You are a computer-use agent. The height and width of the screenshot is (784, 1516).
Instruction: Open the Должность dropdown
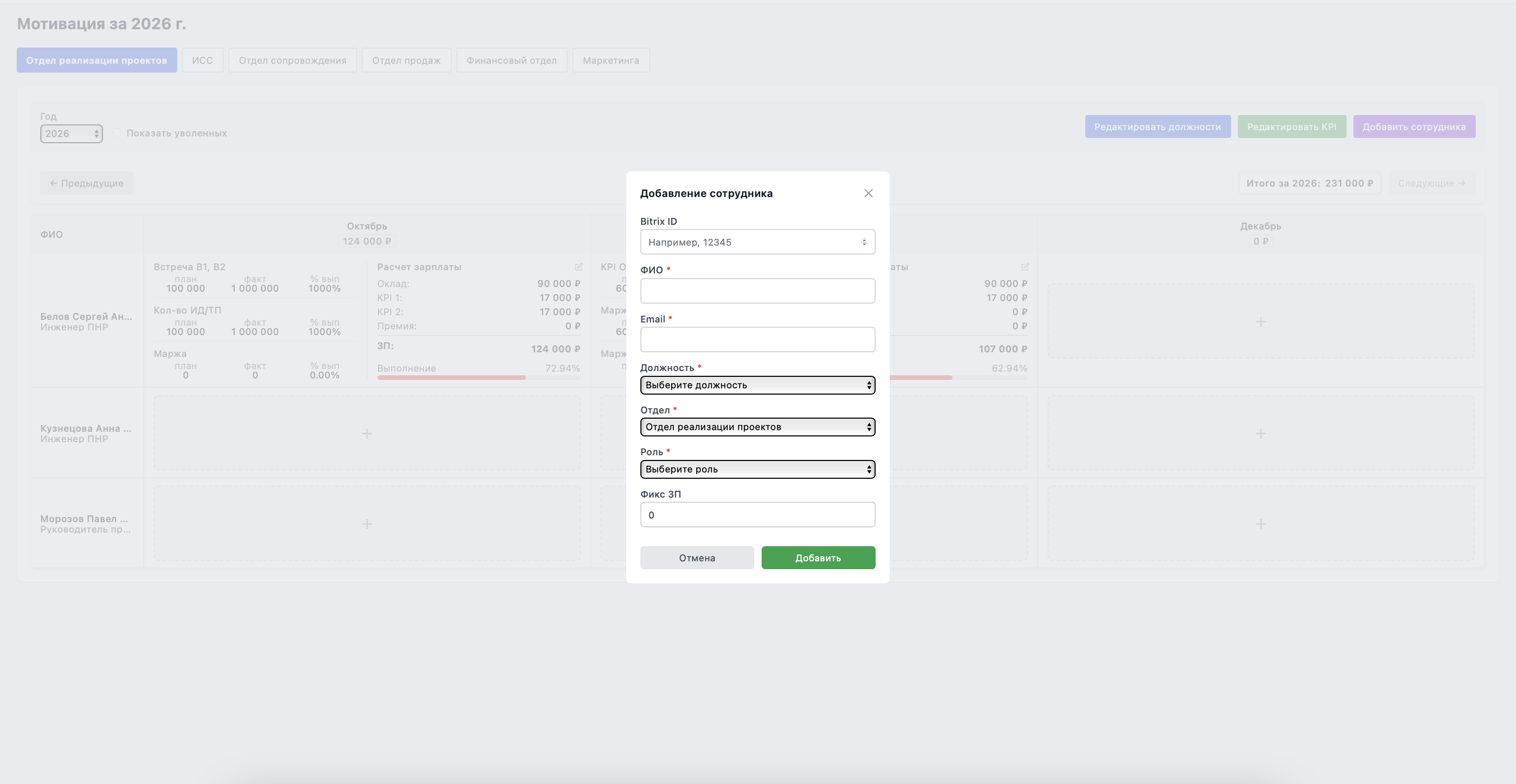click(757, 385)
